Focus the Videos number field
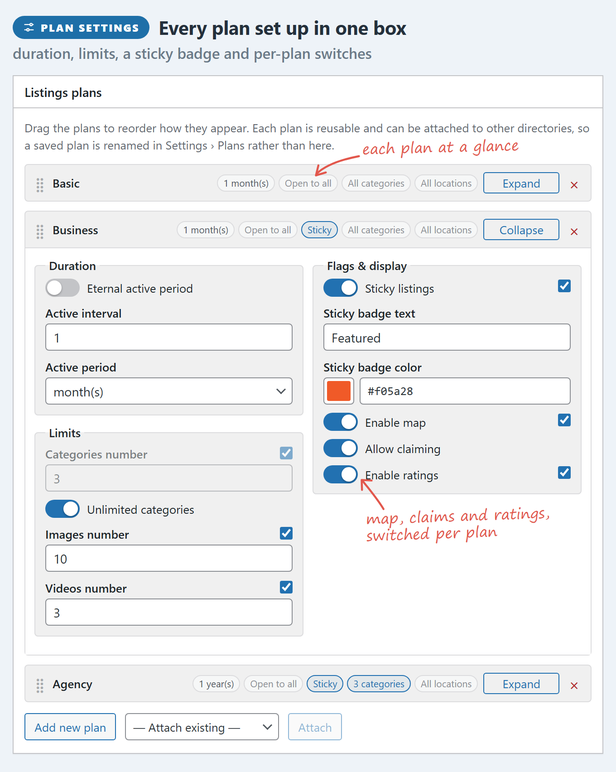The image size is (616, 772). 169,612
